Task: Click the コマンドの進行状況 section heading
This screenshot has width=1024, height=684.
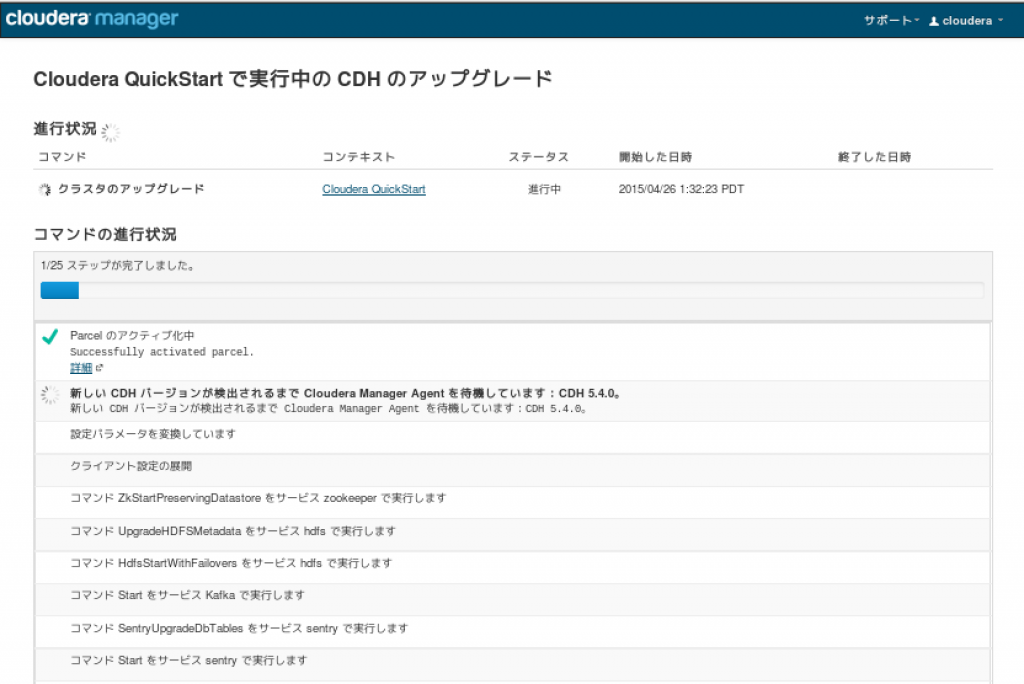Action: pyautogui.click(x=105, y=234)
